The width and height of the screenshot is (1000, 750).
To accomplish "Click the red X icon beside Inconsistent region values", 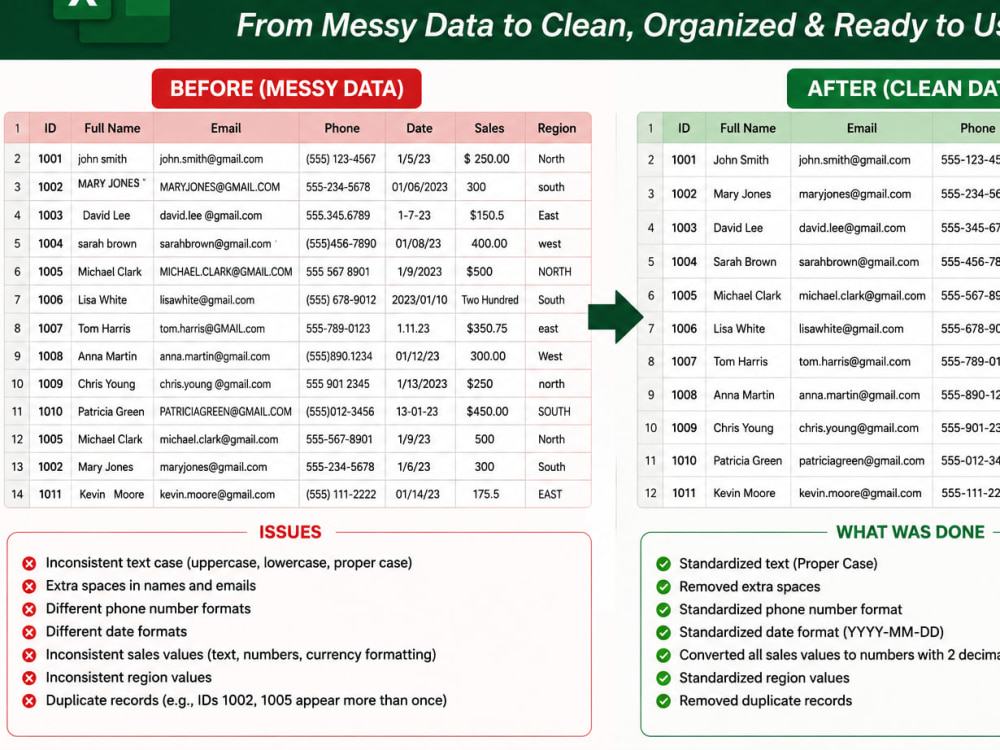I will point(29,678).
